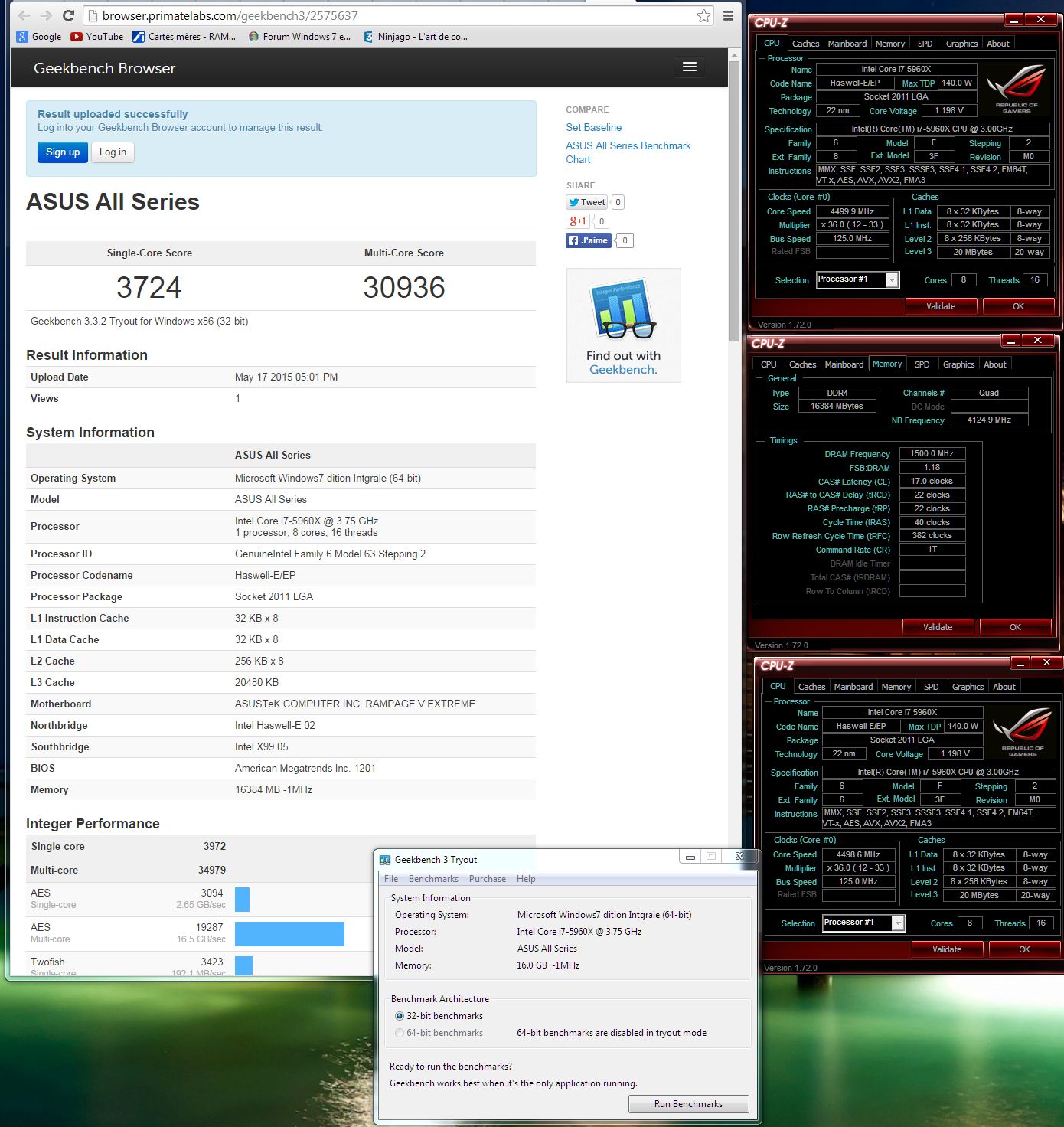Click the Facebook J'aime button
The image size is (1064, 1127).
tap(588, 240)
